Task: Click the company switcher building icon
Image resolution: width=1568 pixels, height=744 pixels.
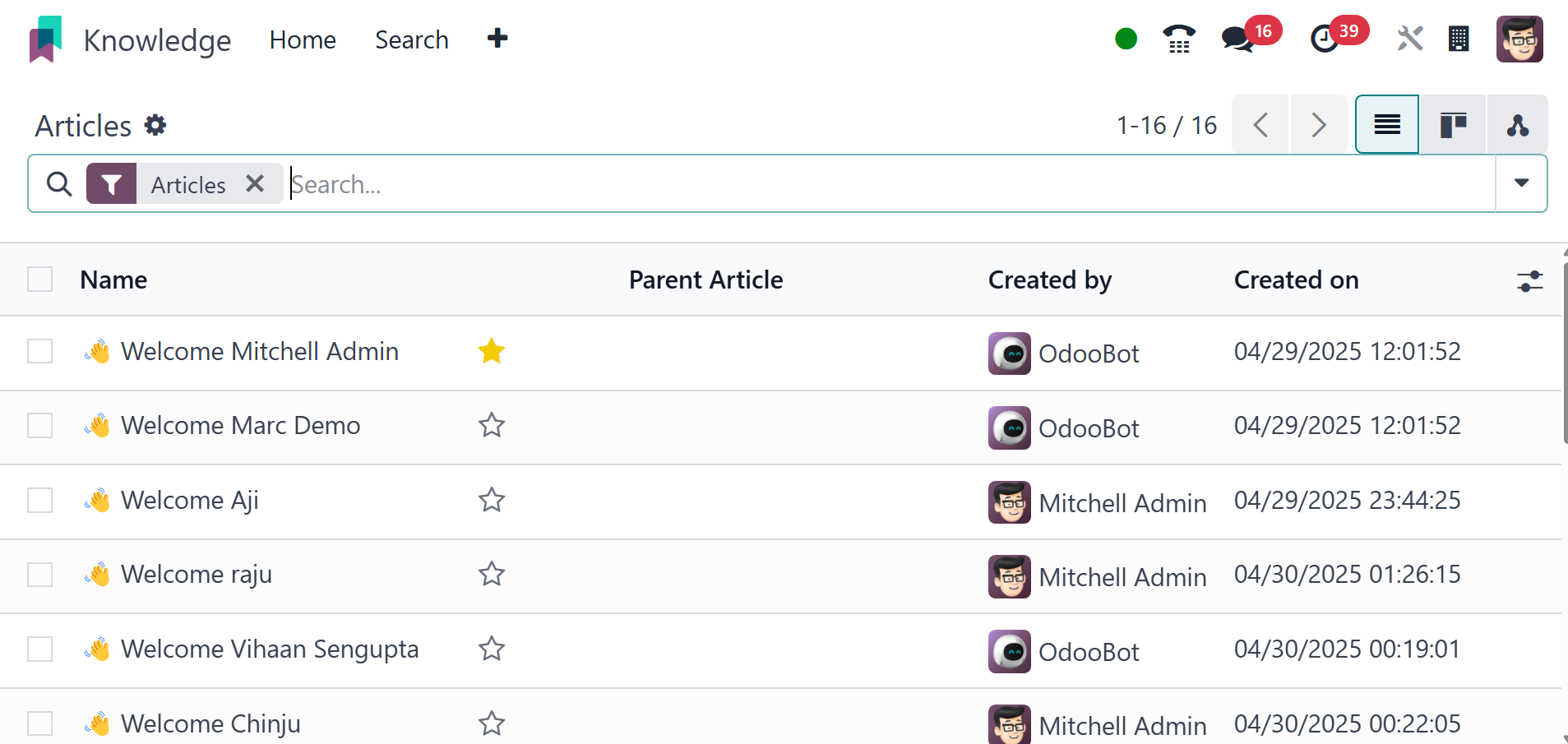Action: (x=1459, y=39)
